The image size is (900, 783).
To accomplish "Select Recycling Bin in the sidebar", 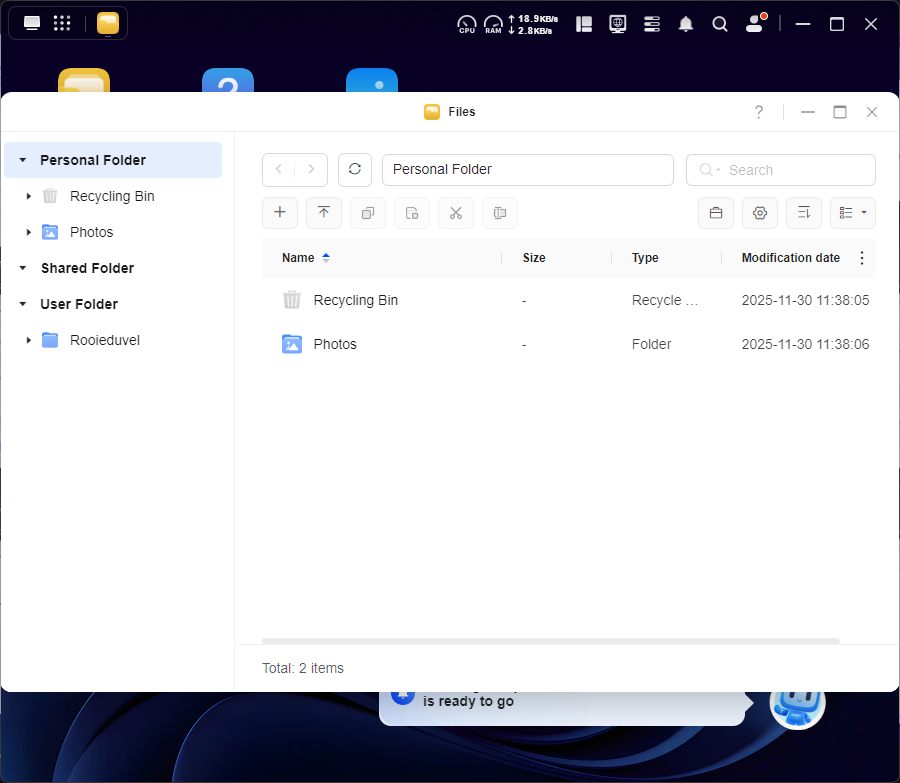I will [112, 196].
